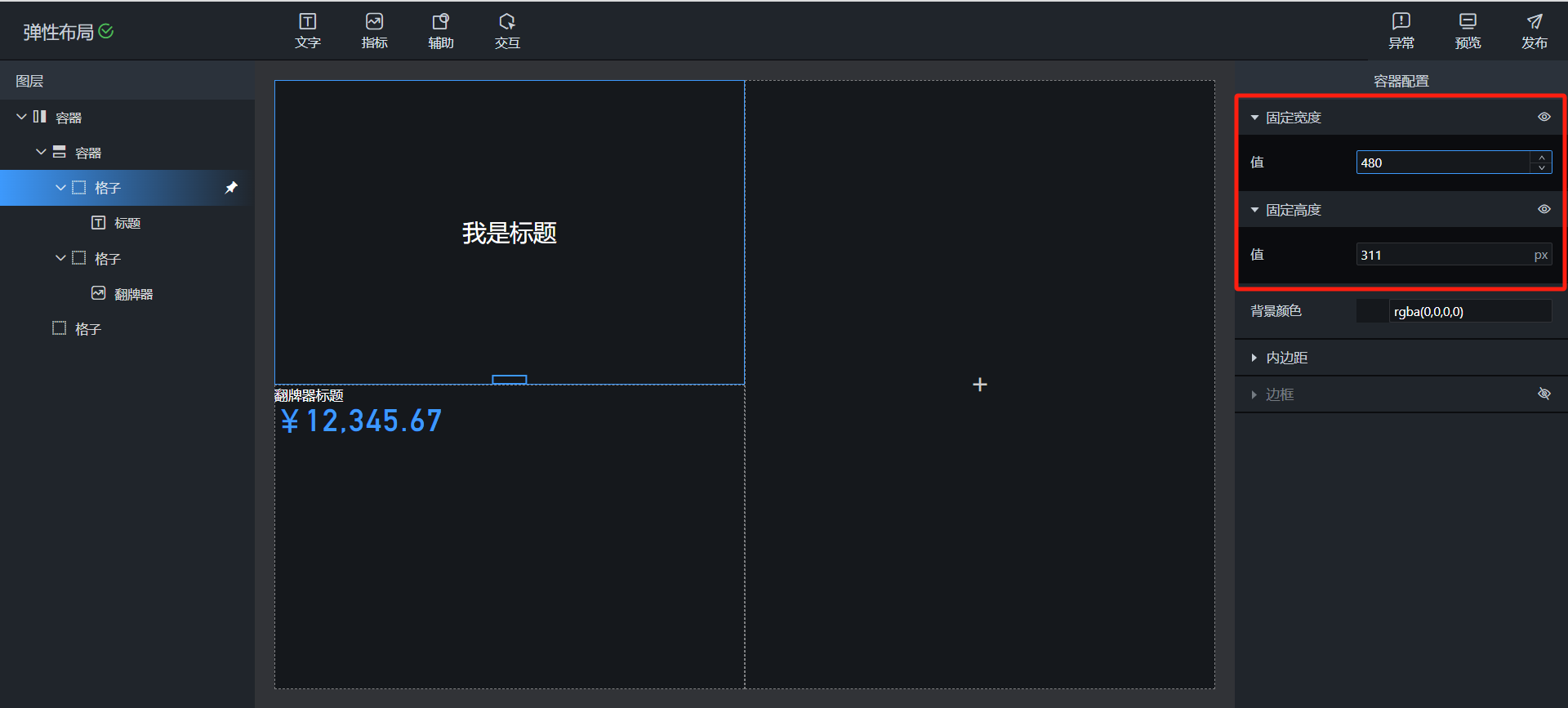Click the 我是标题 text on canvas
Screen dimensions: 1568x708
509,234
